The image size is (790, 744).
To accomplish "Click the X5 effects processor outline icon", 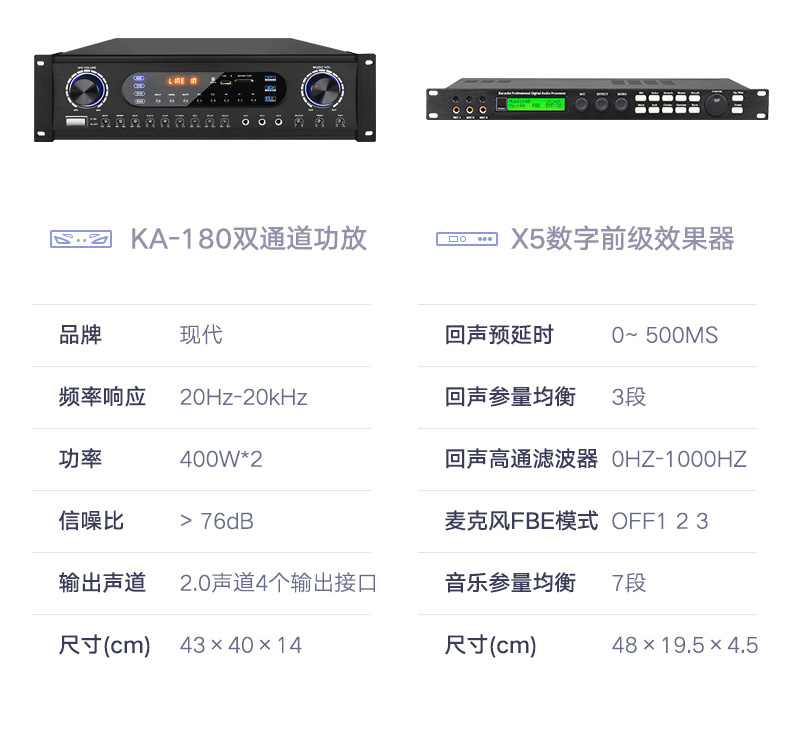I will [467, 239].
